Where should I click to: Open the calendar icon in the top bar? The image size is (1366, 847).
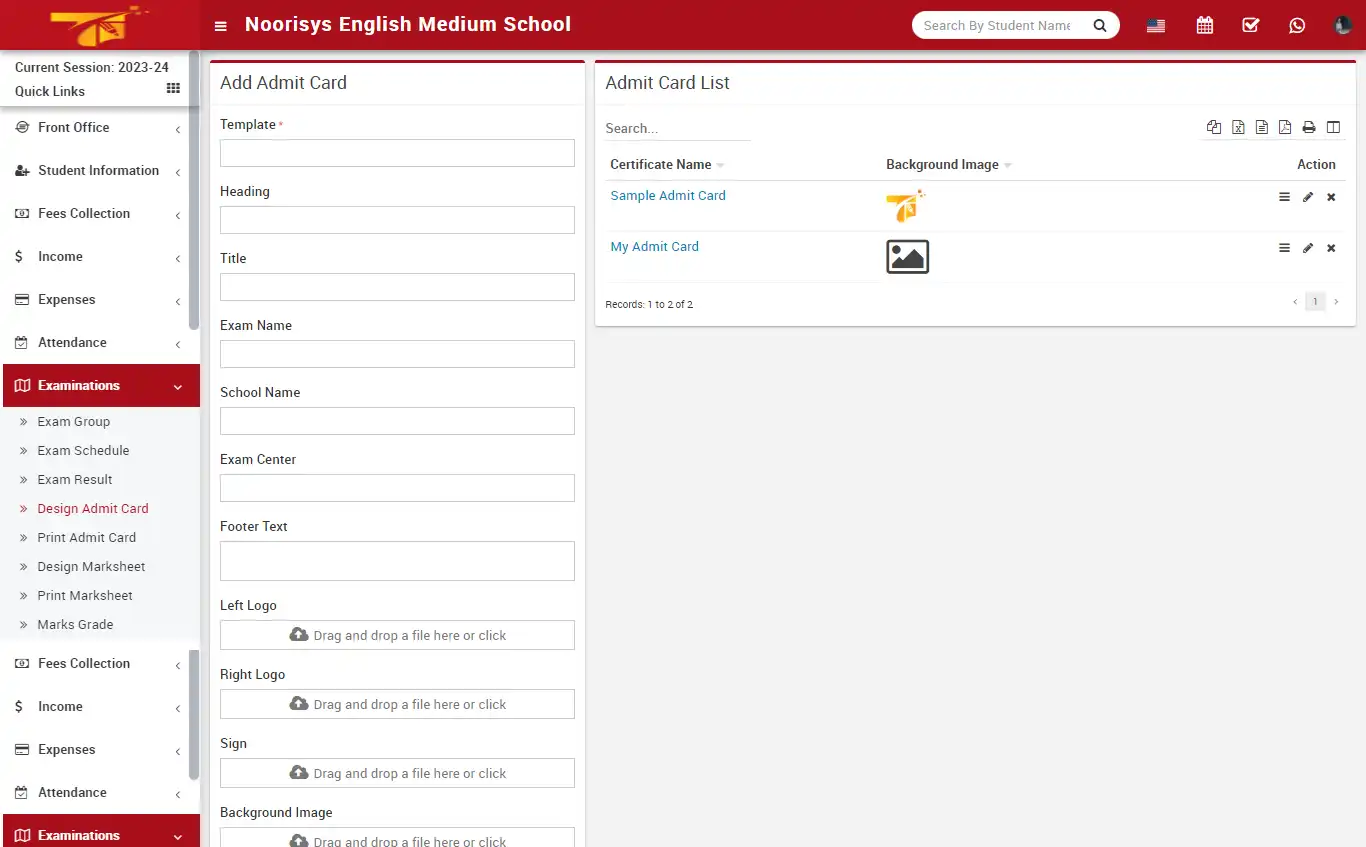[x=1204, y=25]
